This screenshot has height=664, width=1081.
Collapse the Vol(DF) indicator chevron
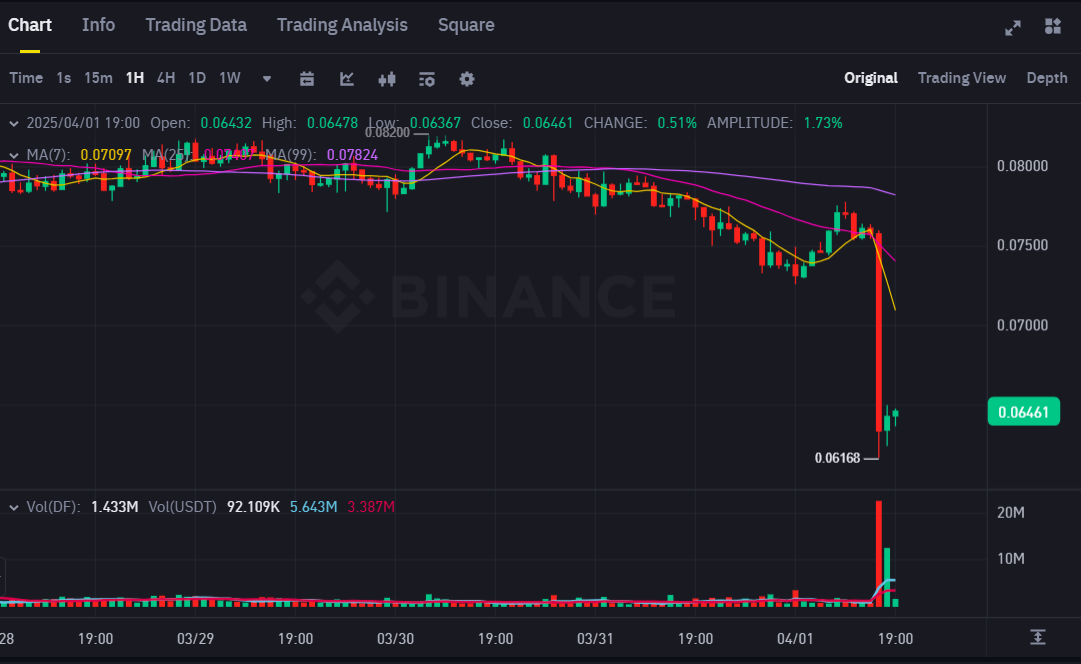[14, 507]
